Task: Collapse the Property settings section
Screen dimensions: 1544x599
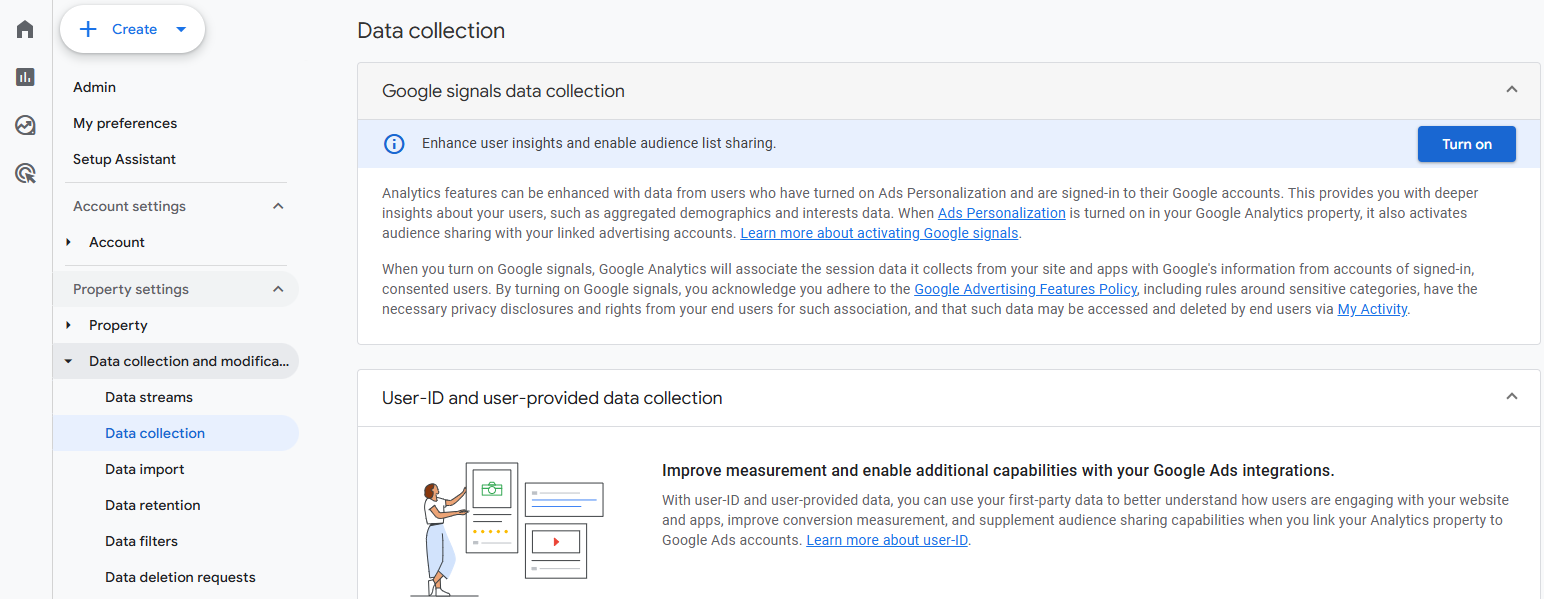Action: click(278, 289)
